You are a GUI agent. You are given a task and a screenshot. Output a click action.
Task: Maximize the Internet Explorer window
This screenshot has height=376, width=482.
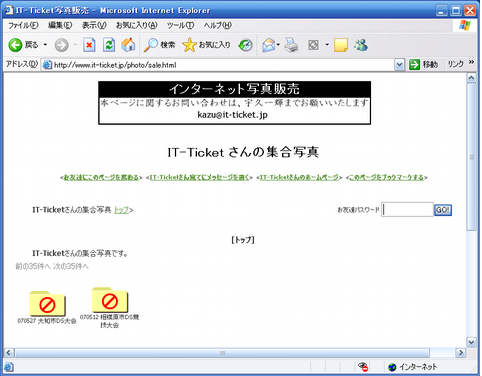[456, 11]
